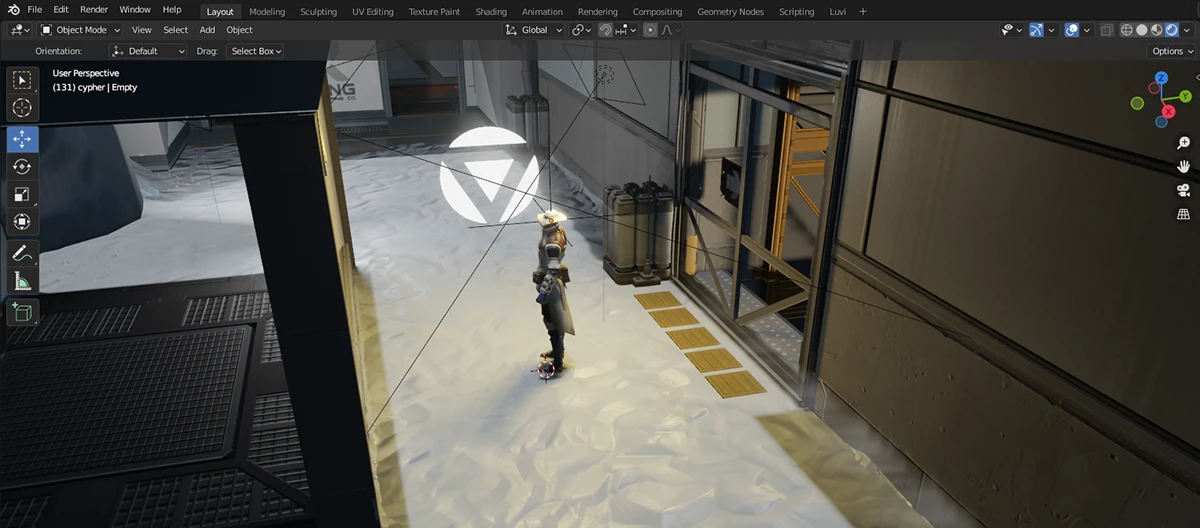Open snapping options dropdown

(x=627, y=30)
